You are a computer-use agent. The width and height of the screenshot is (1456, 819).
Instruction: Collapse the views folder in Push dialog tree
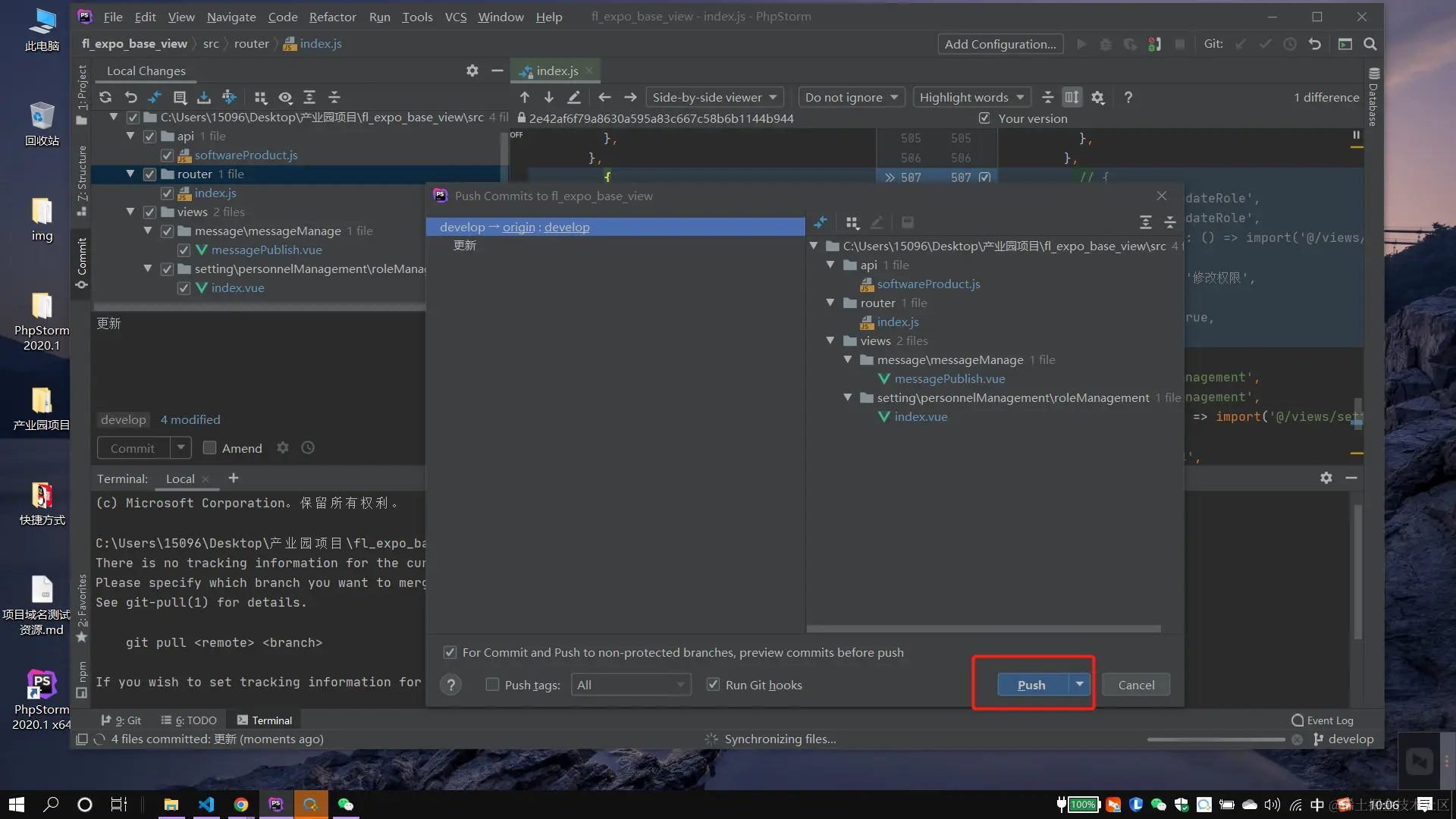tap(830, 340)
